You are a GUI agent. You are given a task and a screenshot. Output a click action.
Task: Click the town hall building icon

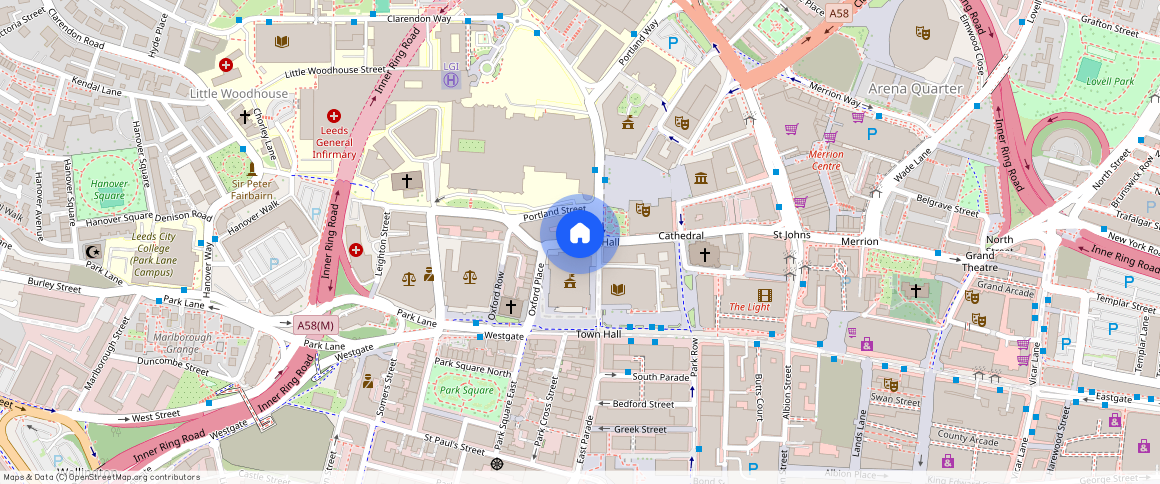tap(569, 282)
